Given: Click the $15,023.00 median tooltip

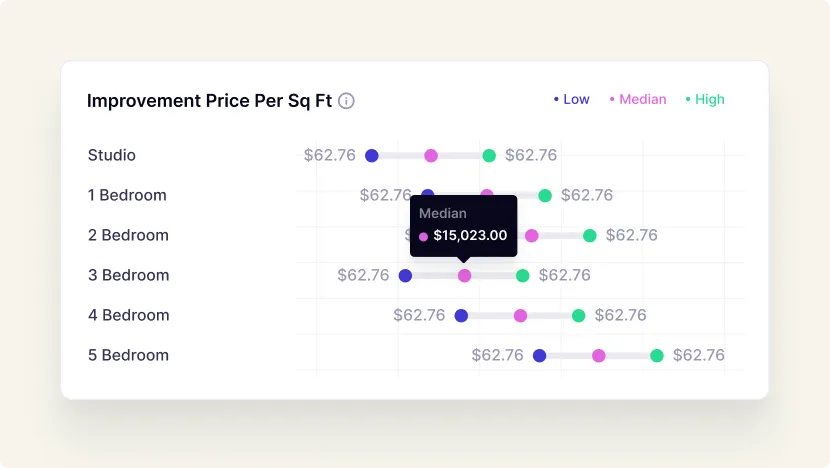Looking at the screenshot, I should 464,226.
